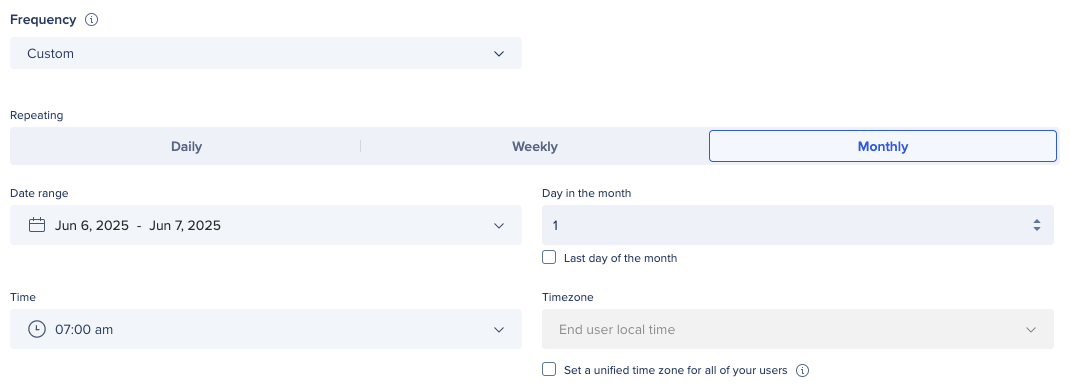Enable Last day of the month checkbox
The width and height of the screenshot is (1070, 388).
click(x=549, y=258)
